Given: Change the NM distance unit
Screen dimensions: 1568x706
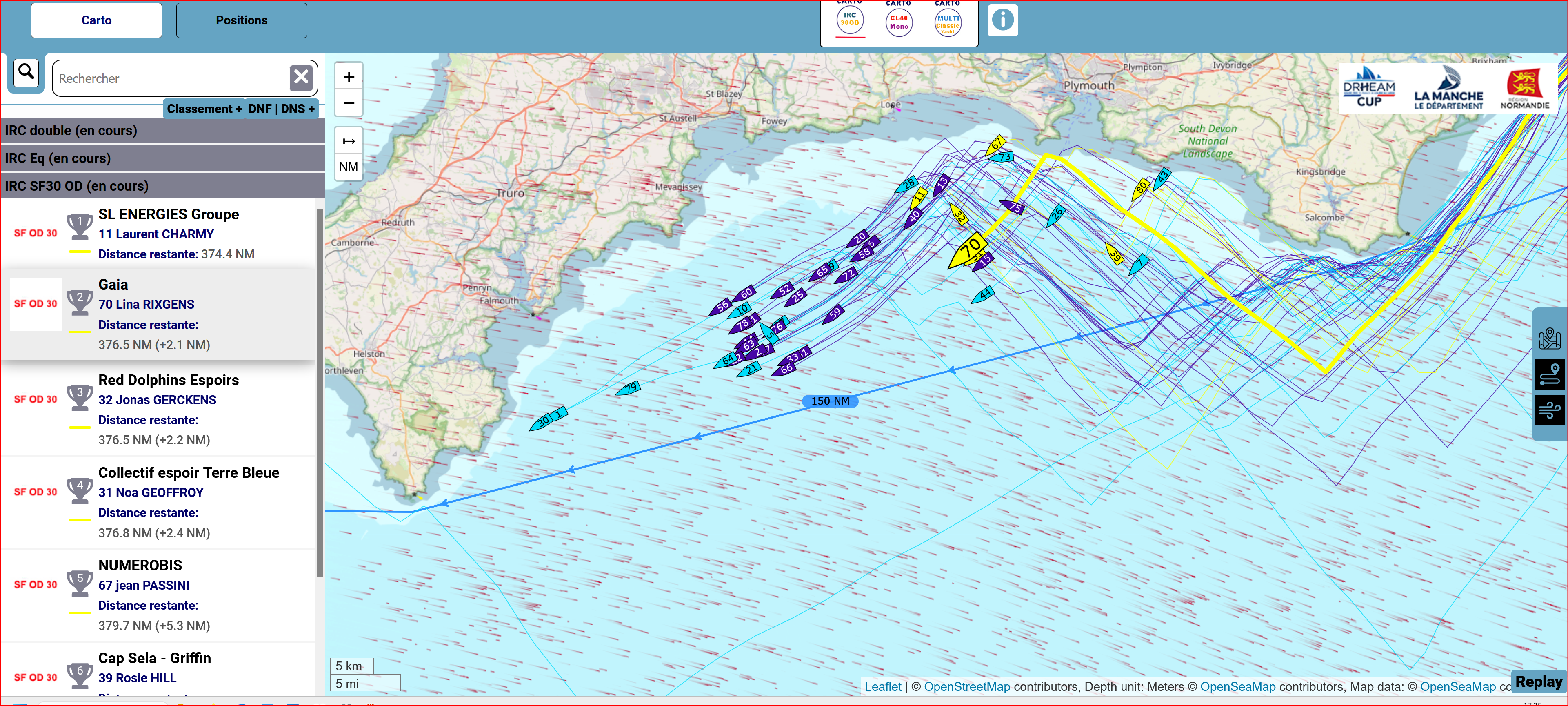Looking at the screenshot, I should click(x=349, y=167).
